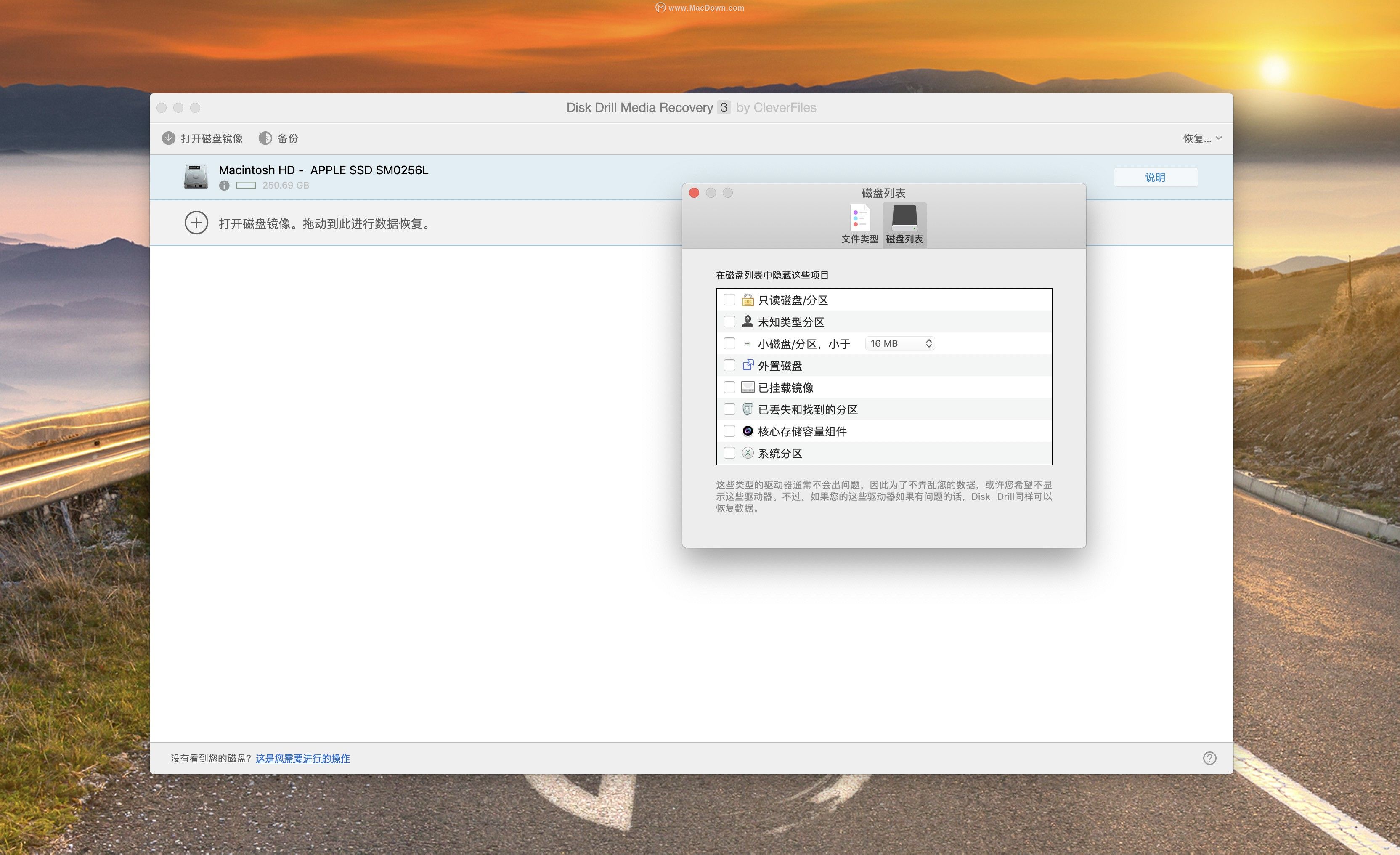Check the 已挂载镜像 checkbox
Viewport: 1400px width, 855px height.
pyautogui.click(x=729, y=387)
